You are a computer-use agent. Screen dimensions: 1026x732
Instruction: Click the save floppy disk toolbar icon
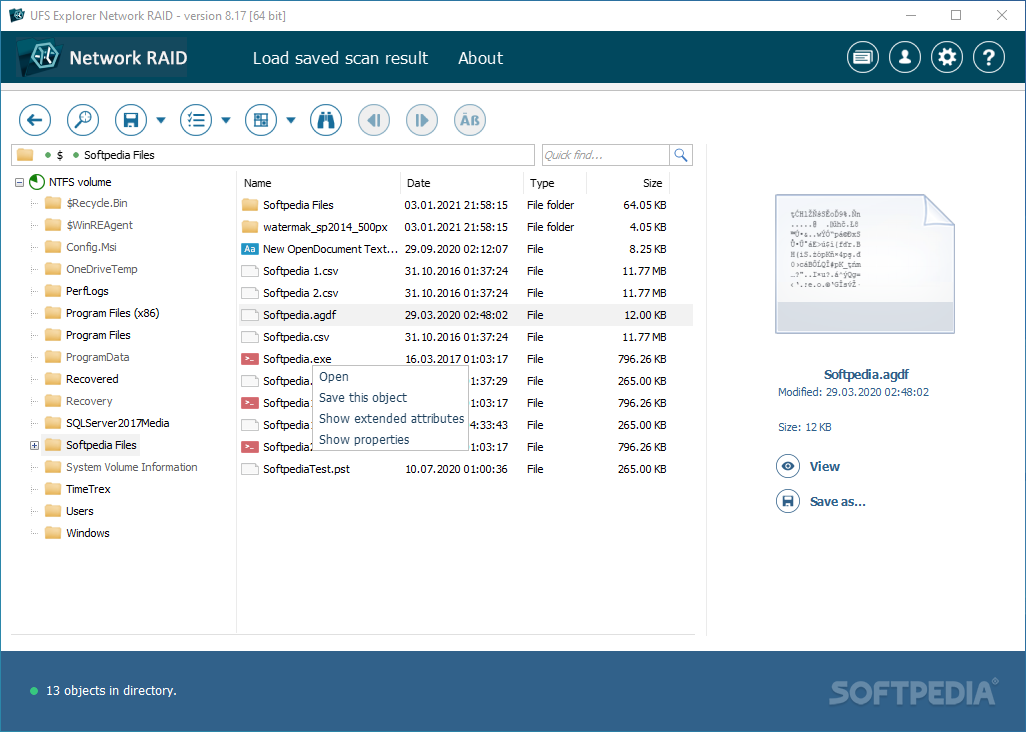131,120
